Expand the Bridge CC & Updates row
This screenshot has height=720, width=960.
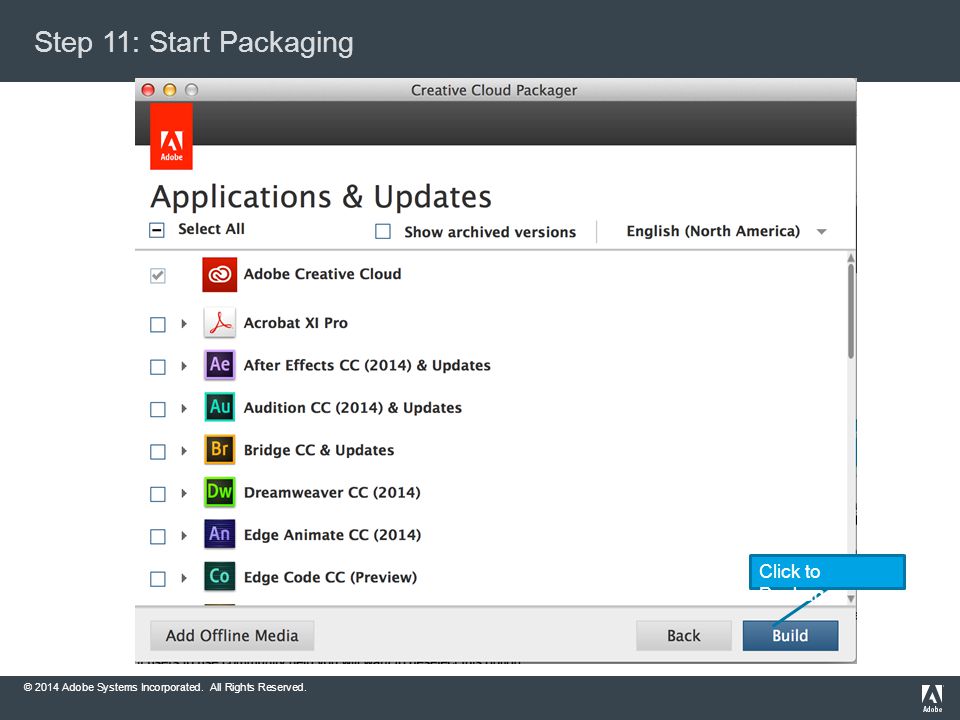coord(184,451)
